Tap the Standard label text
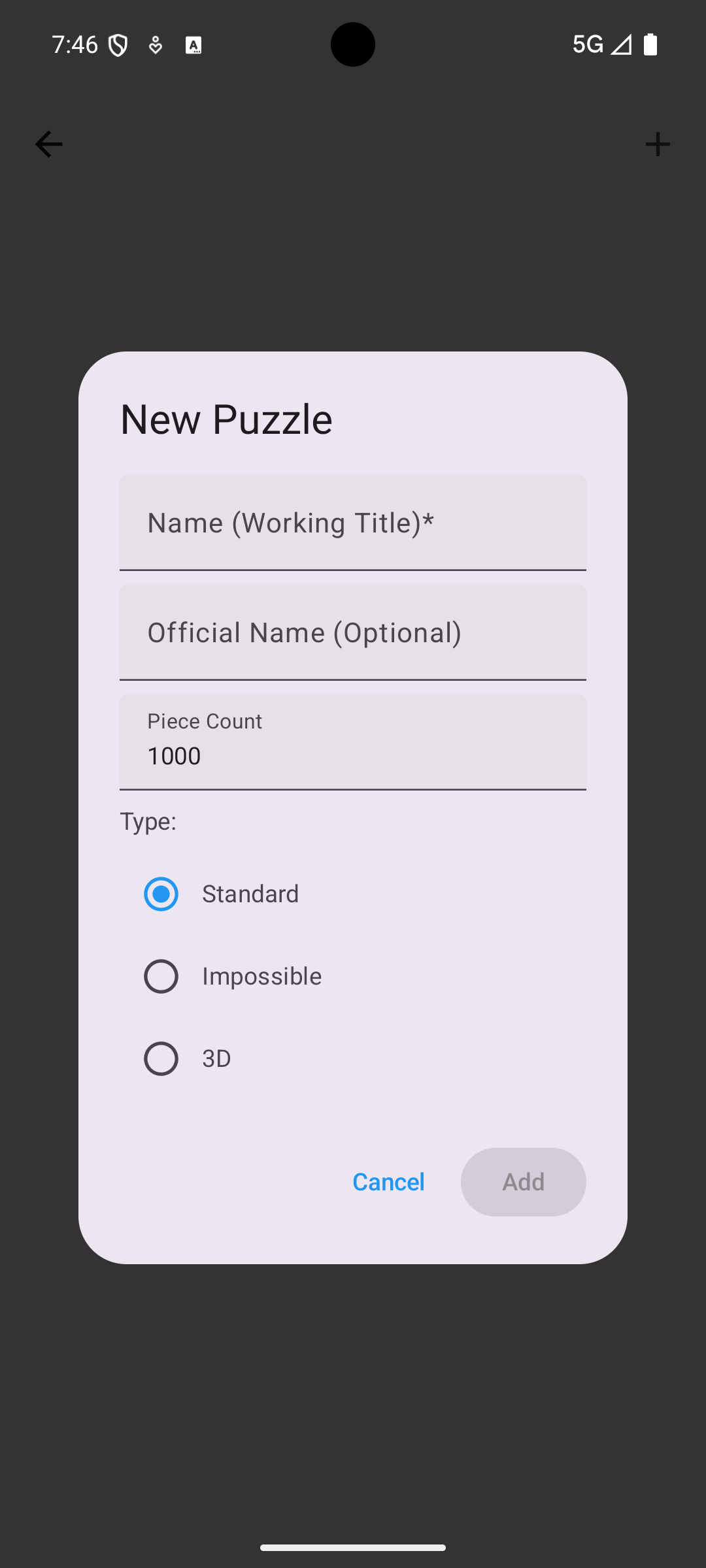 [x=250, y=894]
